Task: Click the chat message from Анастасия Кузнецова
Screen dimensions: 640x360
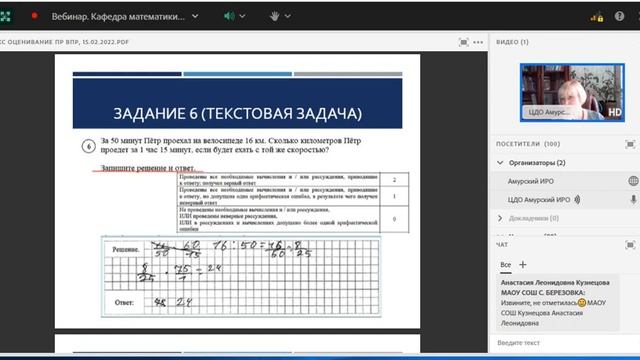Action: (557, 302)
